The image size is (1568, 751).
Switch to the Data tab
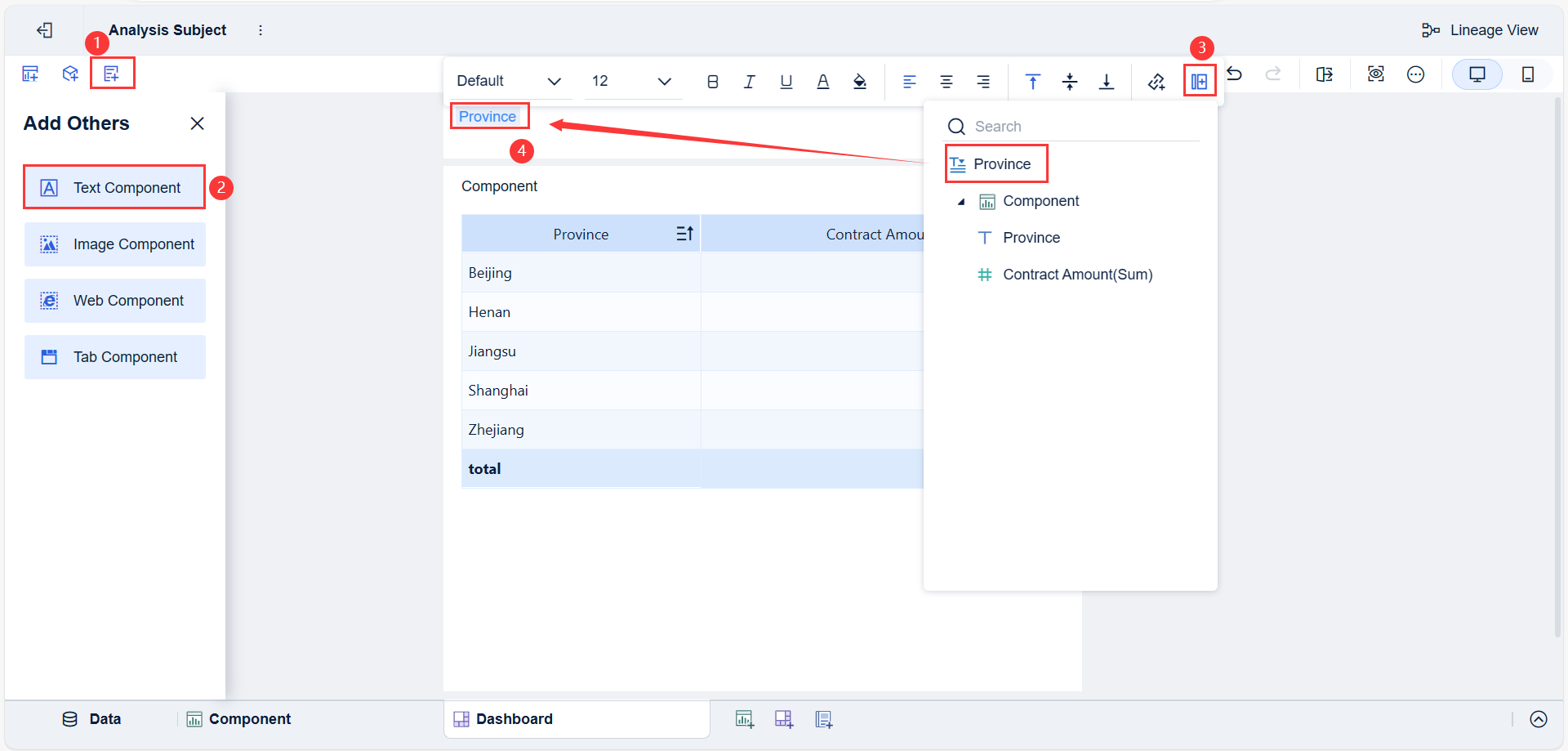(91, 719)
